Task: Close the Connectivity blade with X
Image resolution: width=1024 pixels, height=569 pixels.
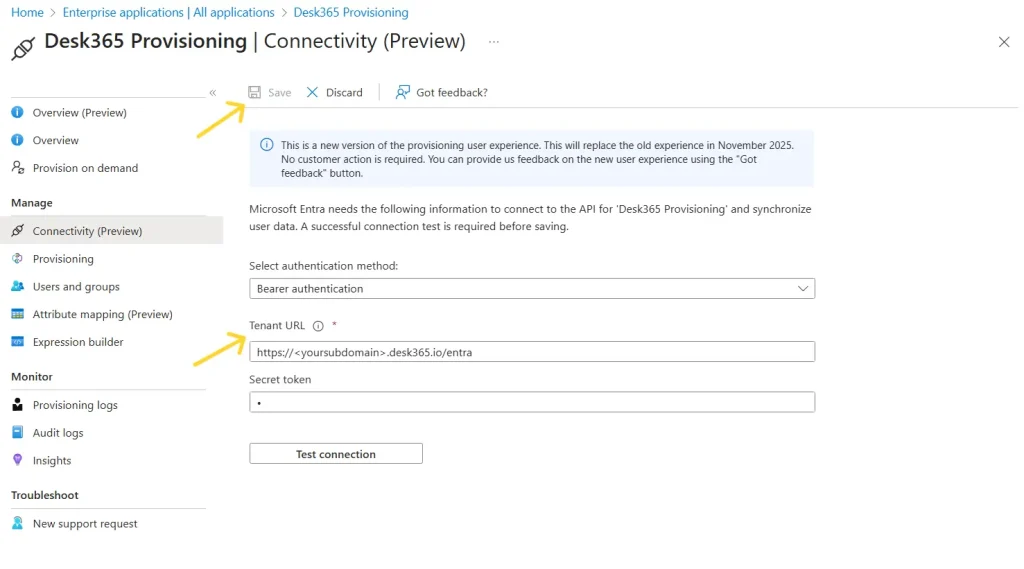Action: (x=1004, y=42)
